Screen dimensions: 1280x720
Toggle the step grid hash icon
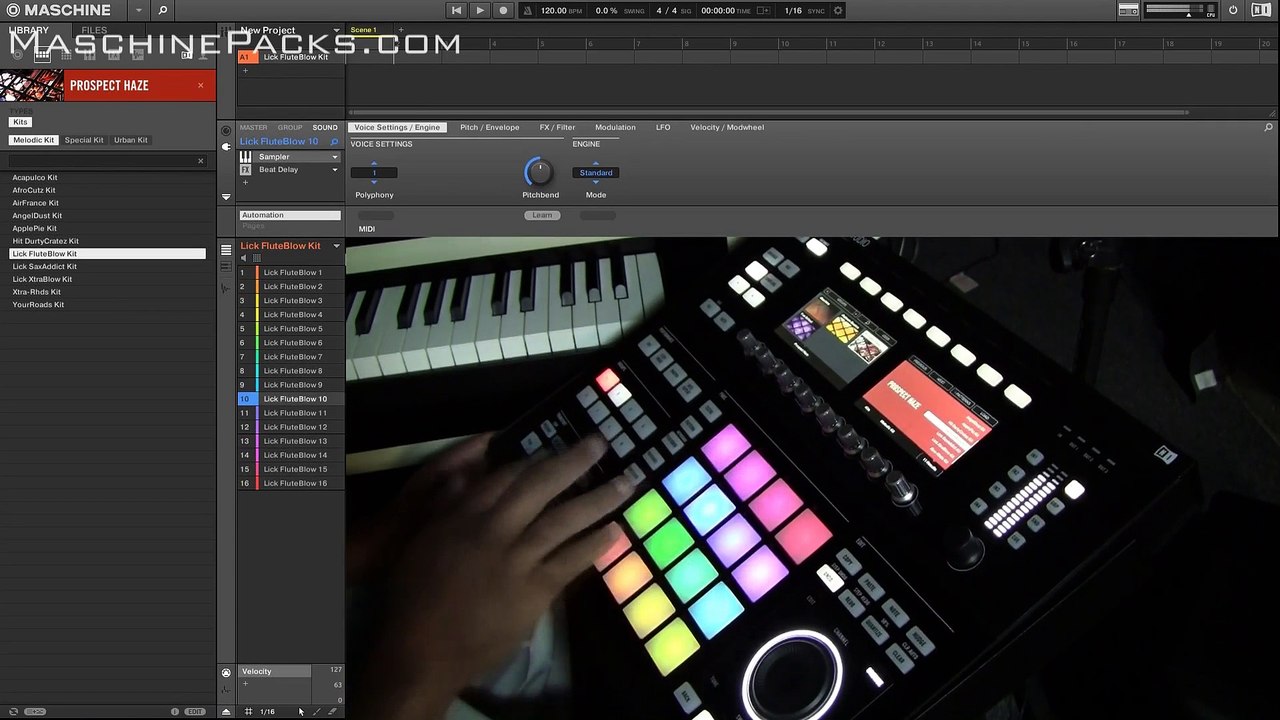249,712
